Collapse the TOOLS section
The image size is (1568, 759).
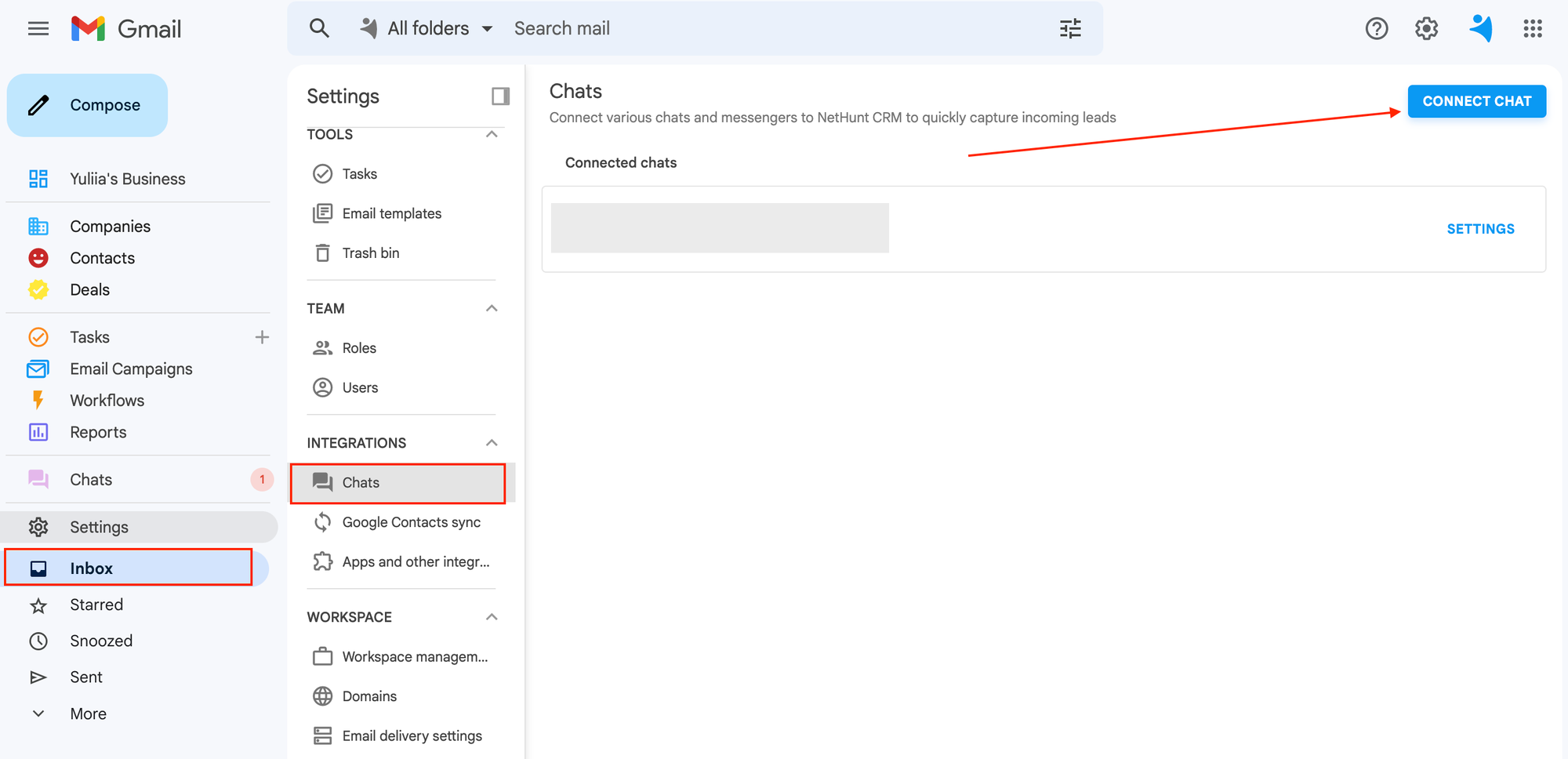click(492, 134)
